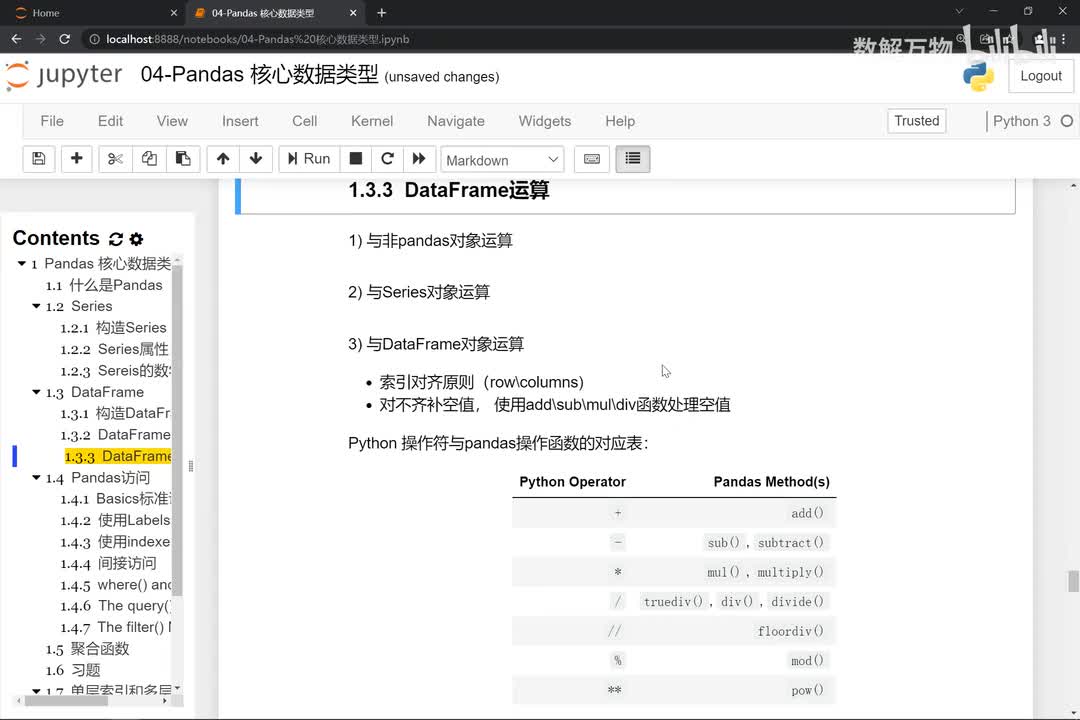Open the cell type Markdown dropdown
Screen dimensions: 1080x720
coord(502,160)
